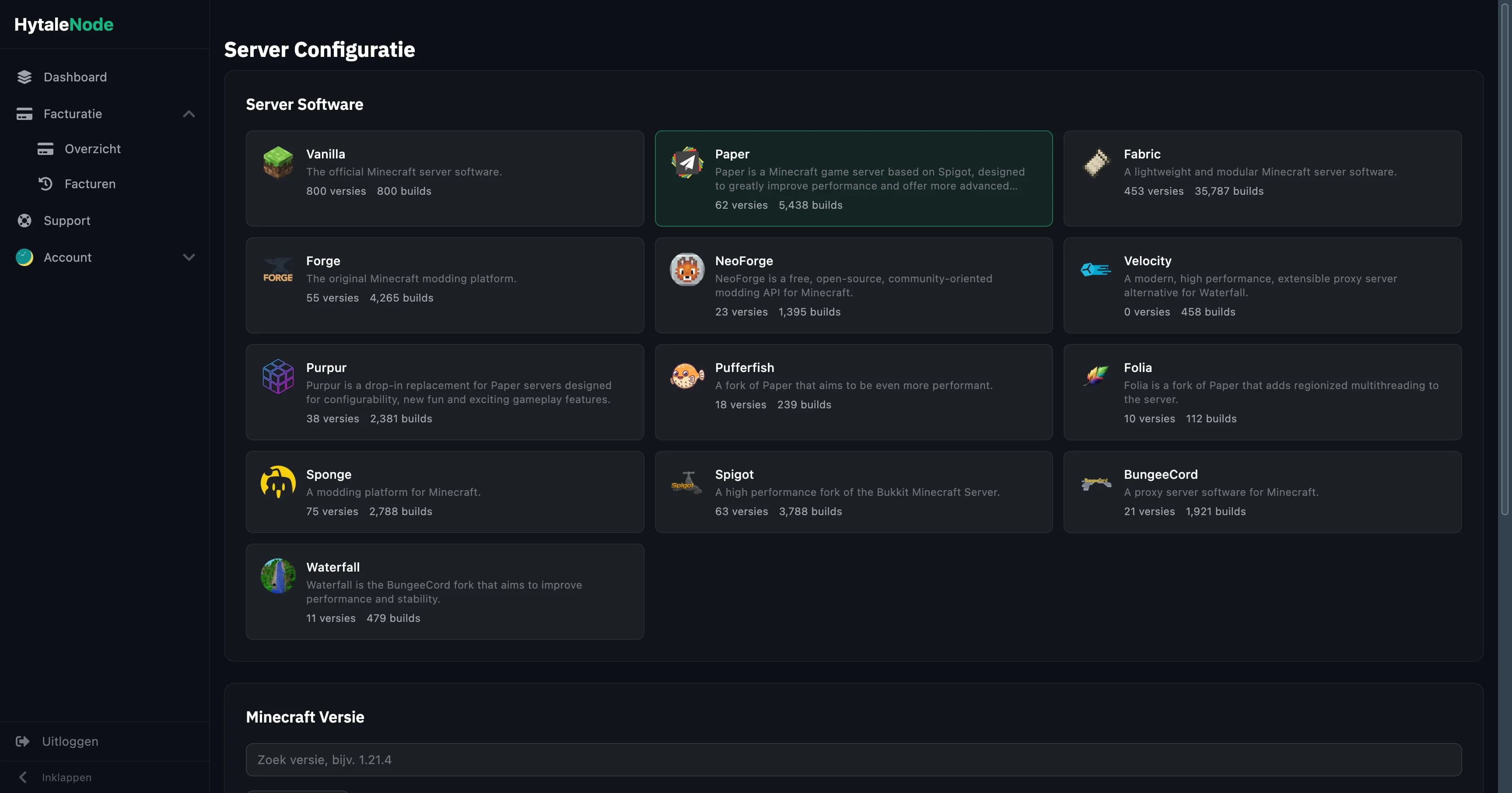Image resolution: width=1512 pixels, height=793 pixels.
Task: Click the Velocity logo icon
Action: click(x=1096, y=270)
